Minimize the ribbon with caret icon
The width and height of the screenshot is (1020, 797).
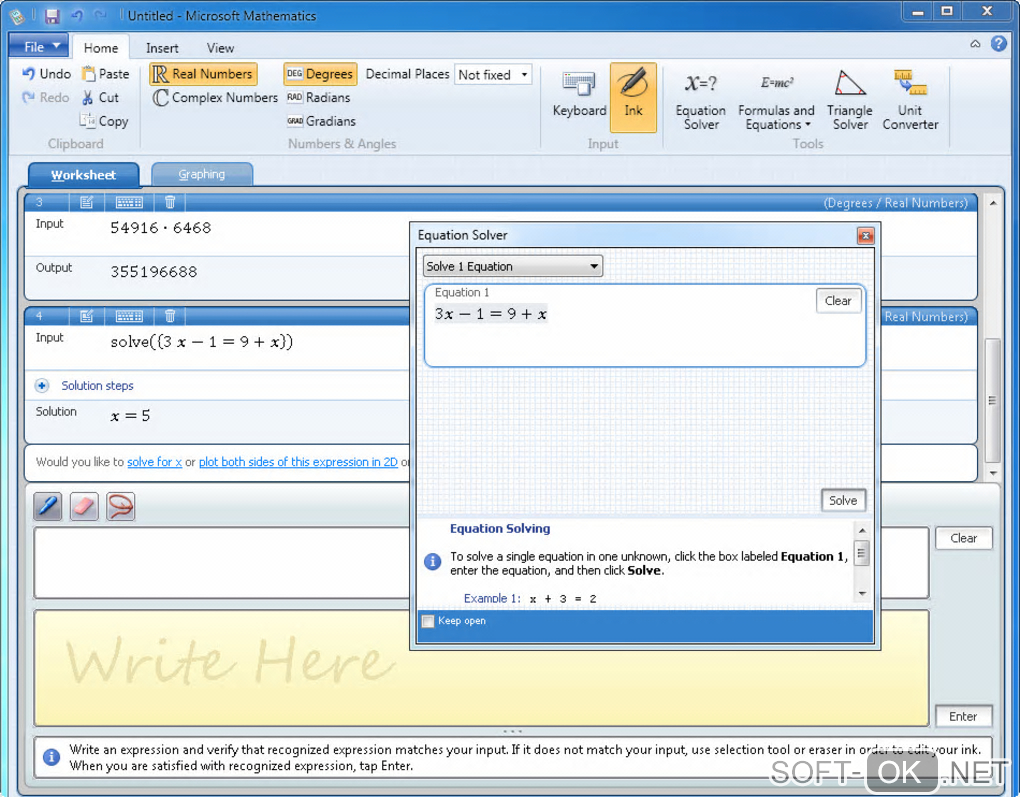pyautogui.click(x=975, y=44)
